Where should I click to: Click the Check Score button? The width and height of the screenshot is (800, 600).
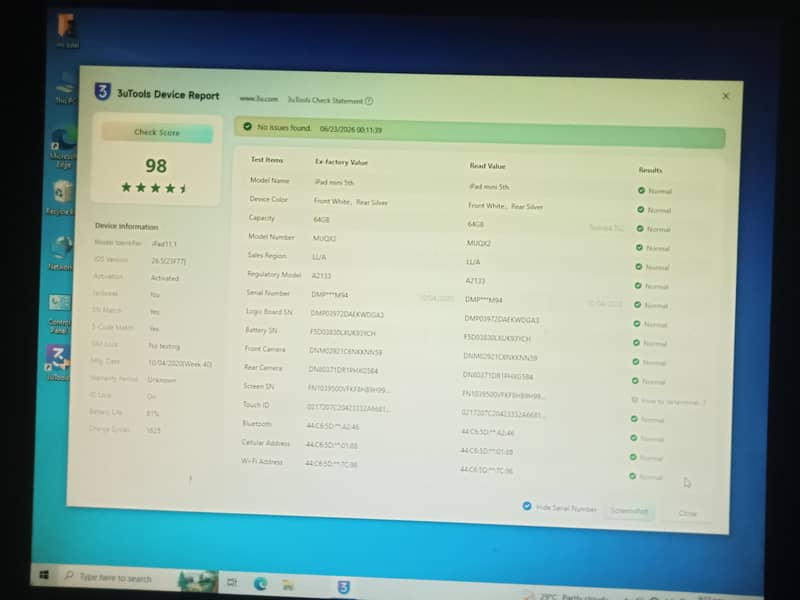click(x=157, y=133)
